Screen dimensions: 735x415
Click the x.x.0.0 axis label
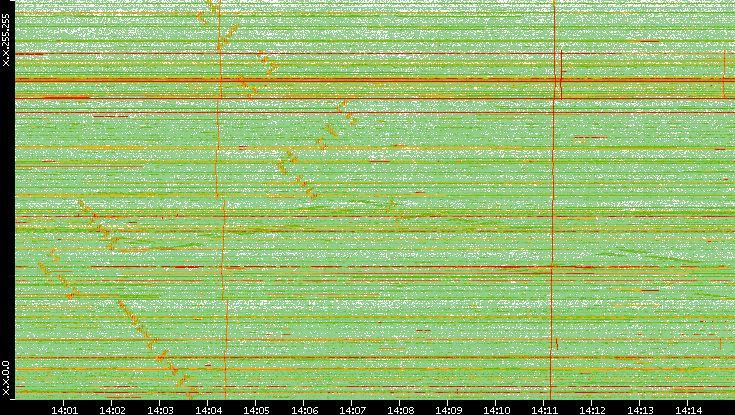6,378
